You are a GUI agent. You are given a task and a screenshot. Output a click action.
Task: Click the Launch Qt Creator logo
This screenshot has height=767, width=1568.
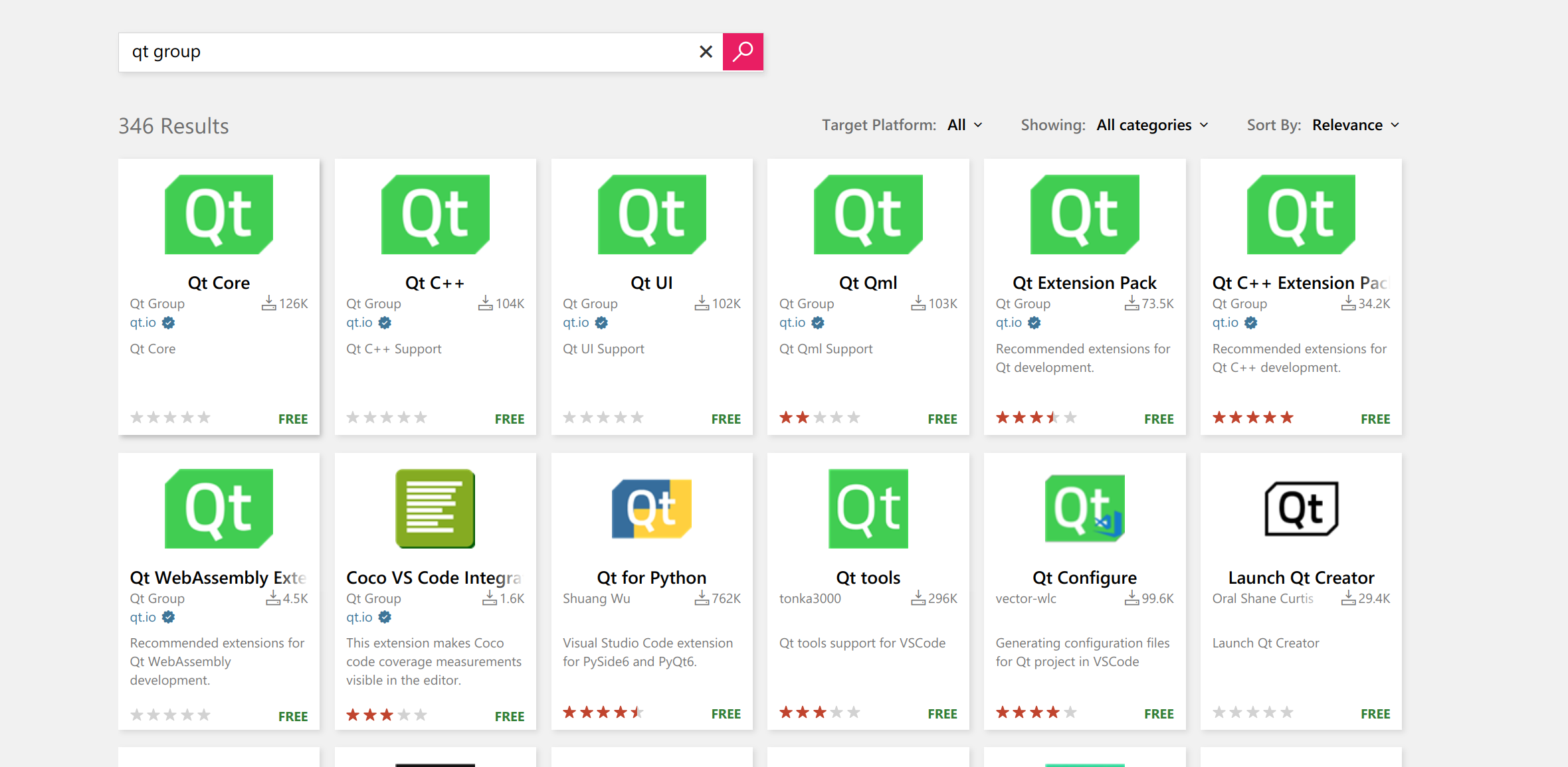click(1301, 509)
